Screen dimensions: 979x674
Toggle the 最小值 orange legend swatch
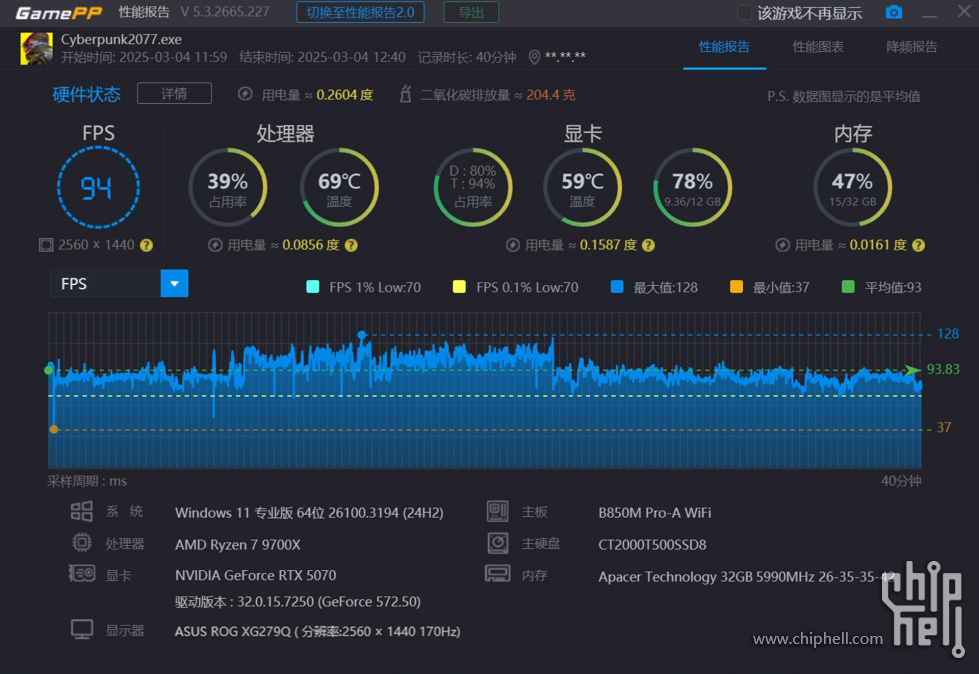(x=736, y=287)
